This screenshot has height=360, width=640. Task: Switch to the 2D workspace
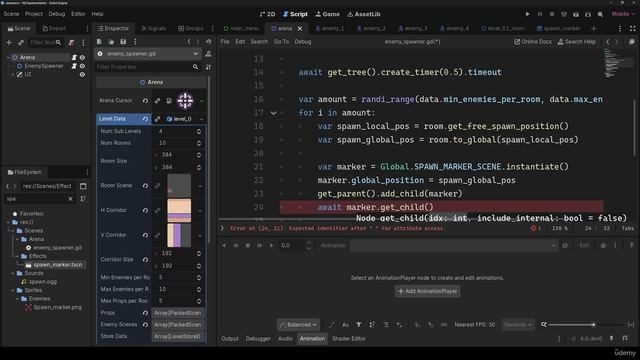(267, 14)
